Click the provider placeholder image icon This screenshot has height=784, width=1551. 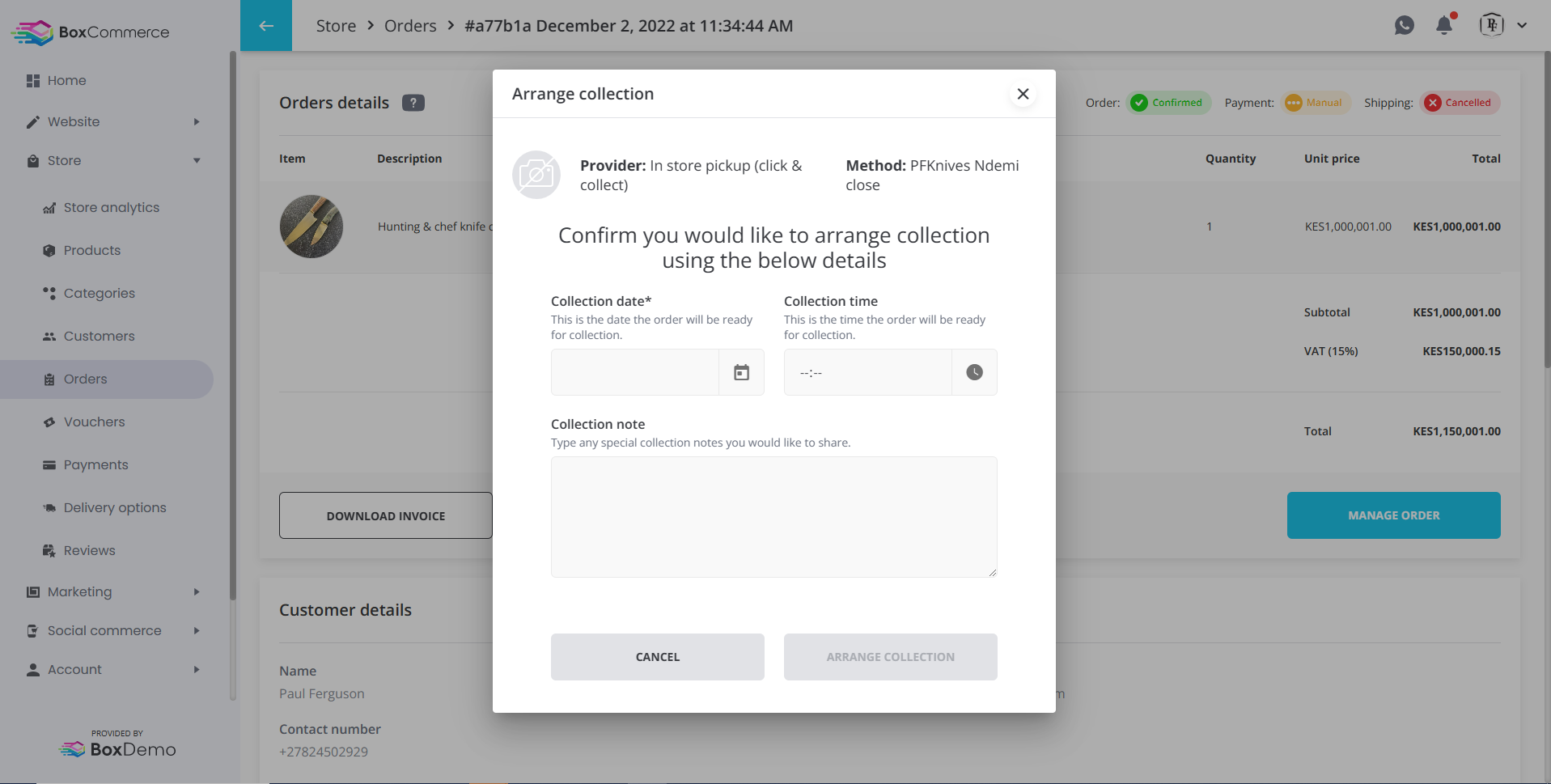536,175
